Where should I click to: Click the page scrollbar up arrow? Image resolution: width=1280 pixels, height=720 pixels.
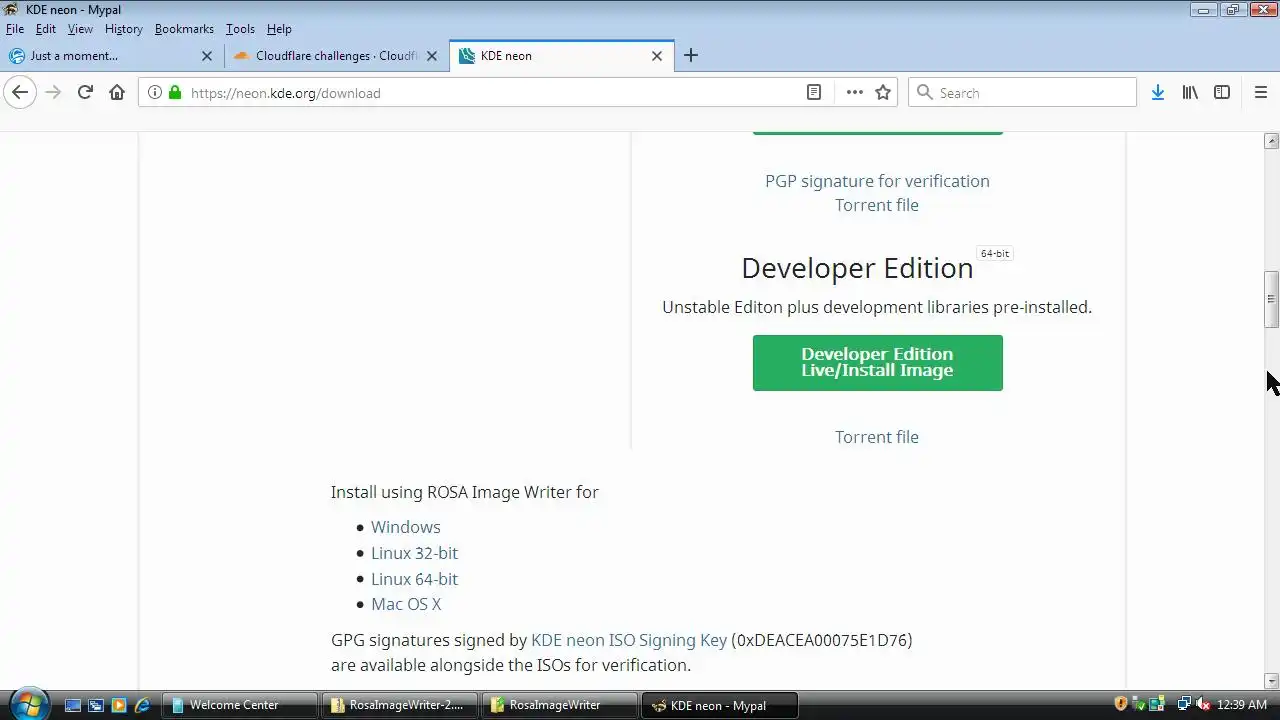pyautogui.click(x=1272, y=141)
